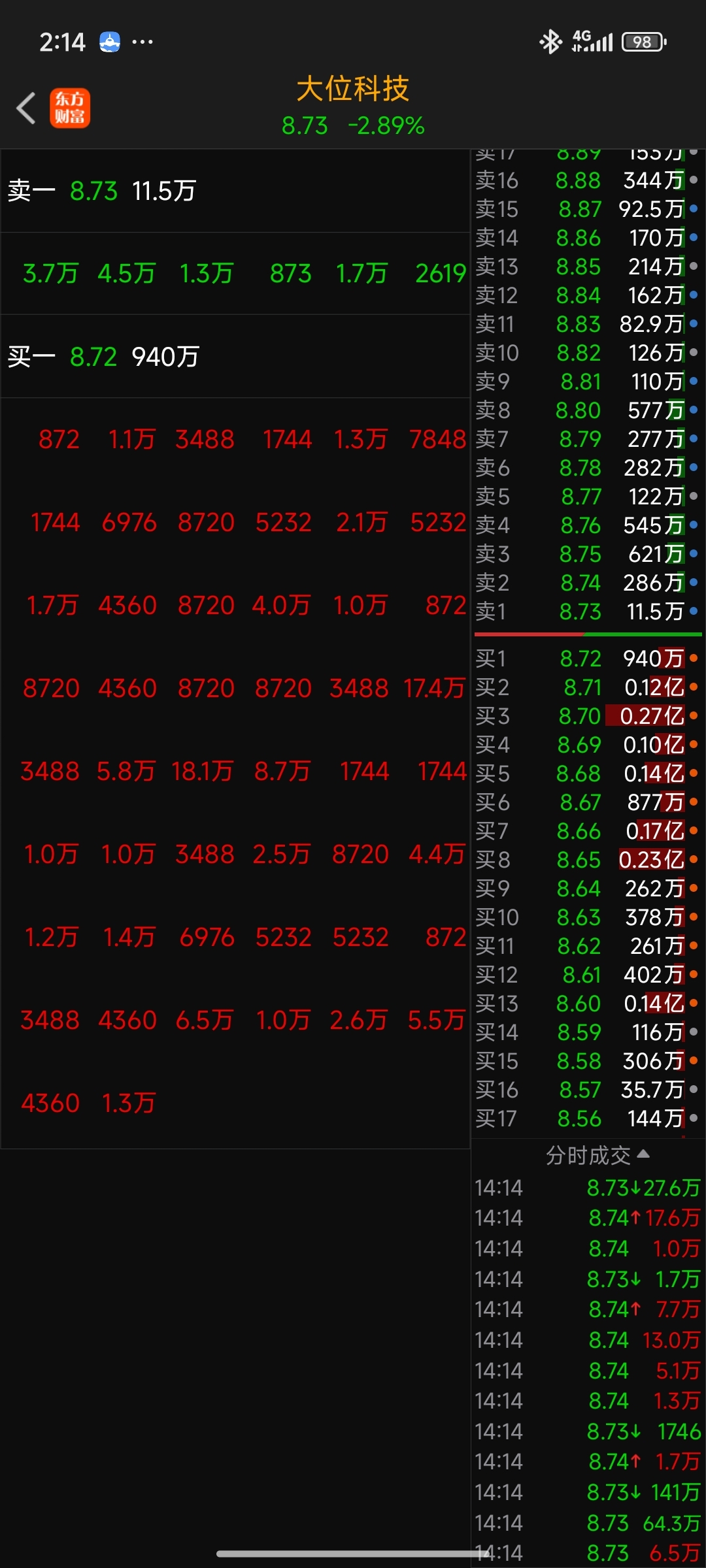Tap trade record 8.73 64.3万
The width and height of the screenshot is (706, 1568).
coord(587,1522)
